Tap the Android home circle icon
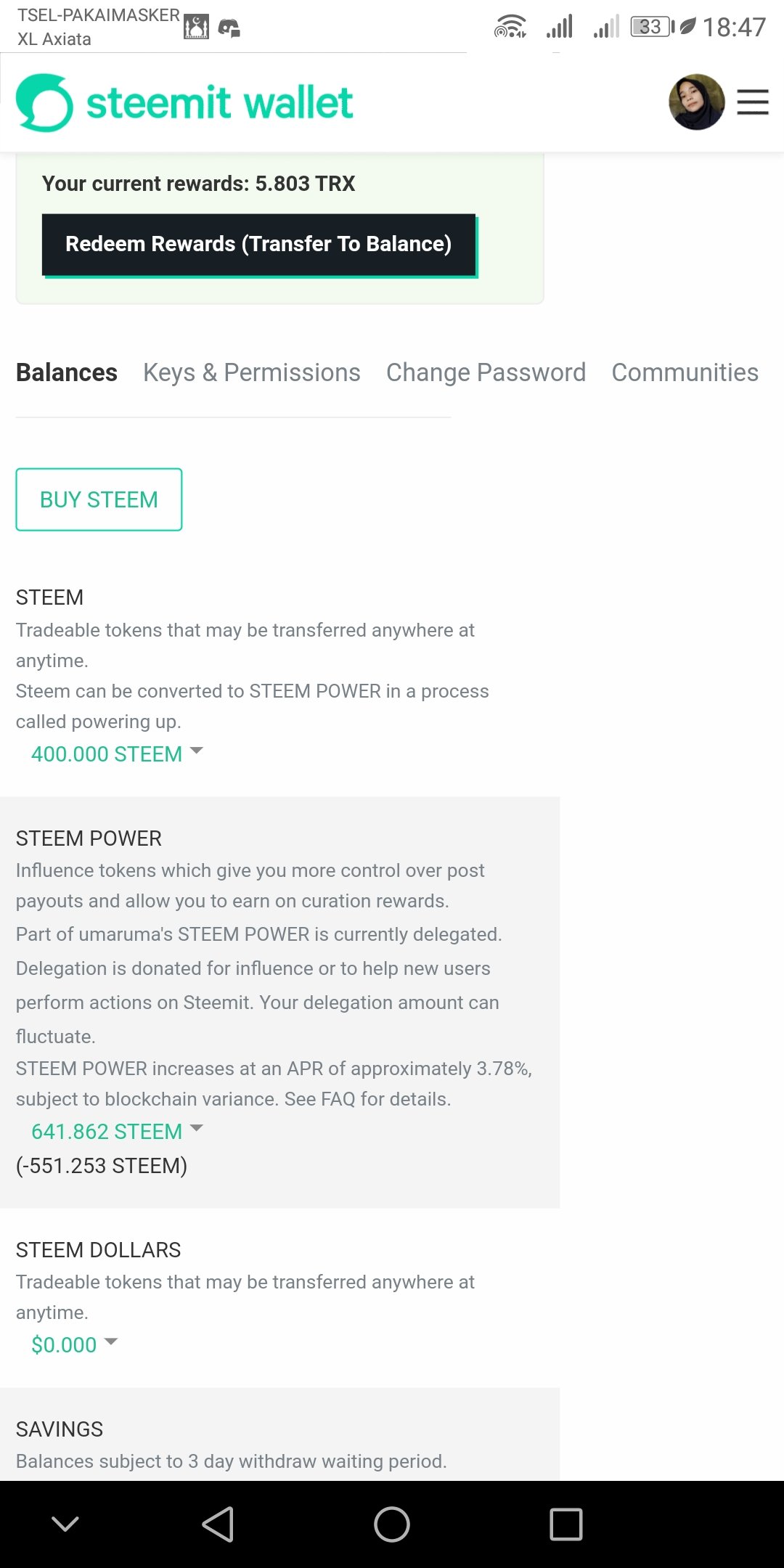 [392, 1524]
